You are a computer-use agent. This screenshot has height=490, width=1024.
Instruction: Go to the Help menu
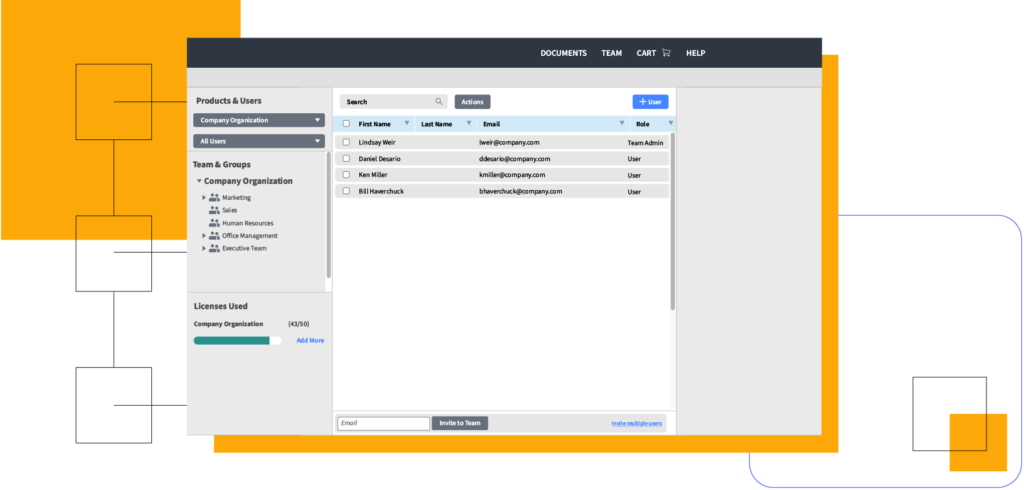pyautogui.click(x=695, y=53)
